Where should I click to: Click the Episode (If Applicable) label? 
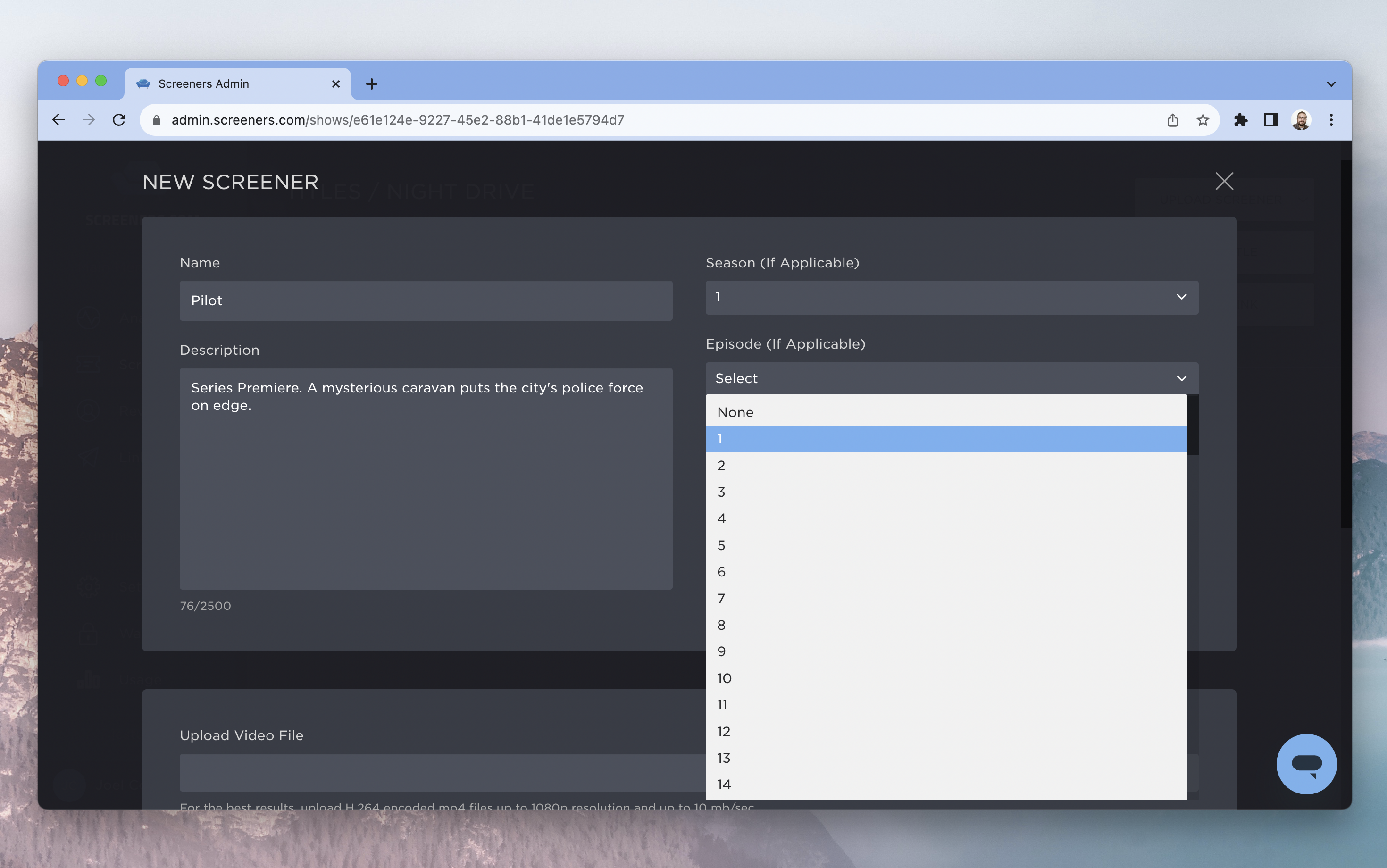point(785,344)
